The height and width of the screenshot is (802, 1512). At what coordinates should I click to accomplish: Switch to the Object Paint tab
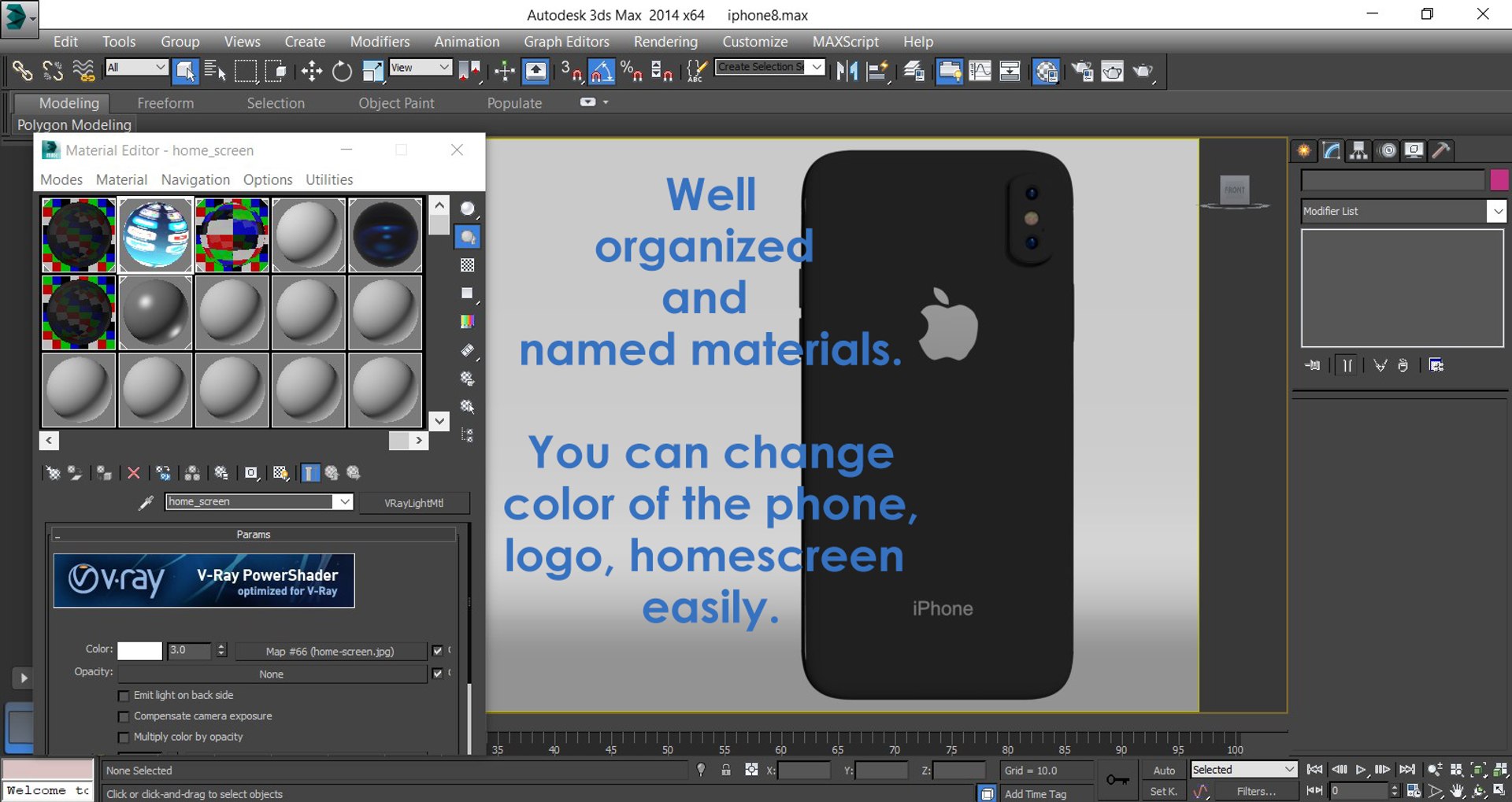click(x=396, y=103)
